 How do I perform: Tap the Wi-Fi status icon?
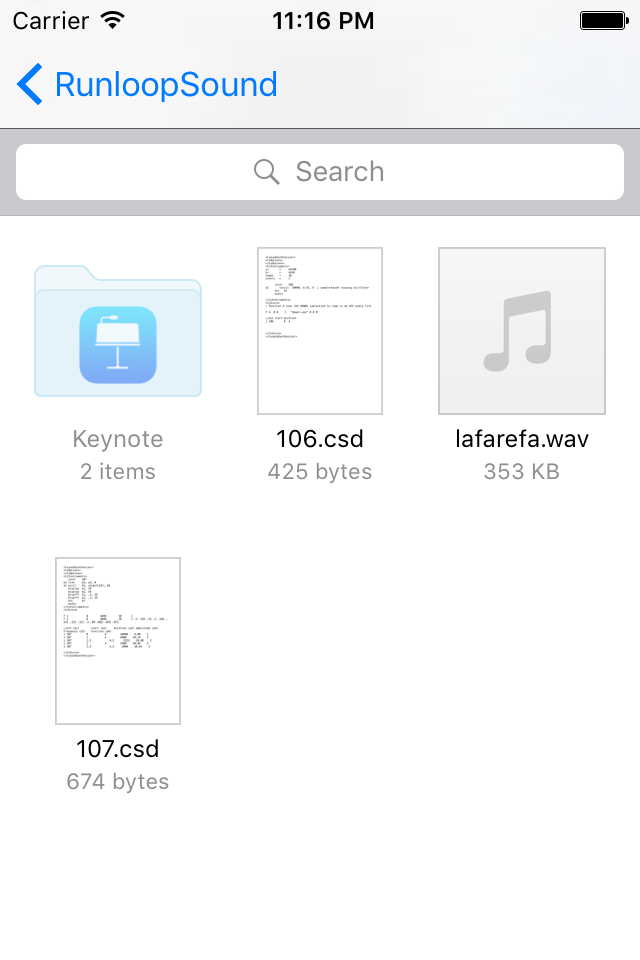coord(113,20)
